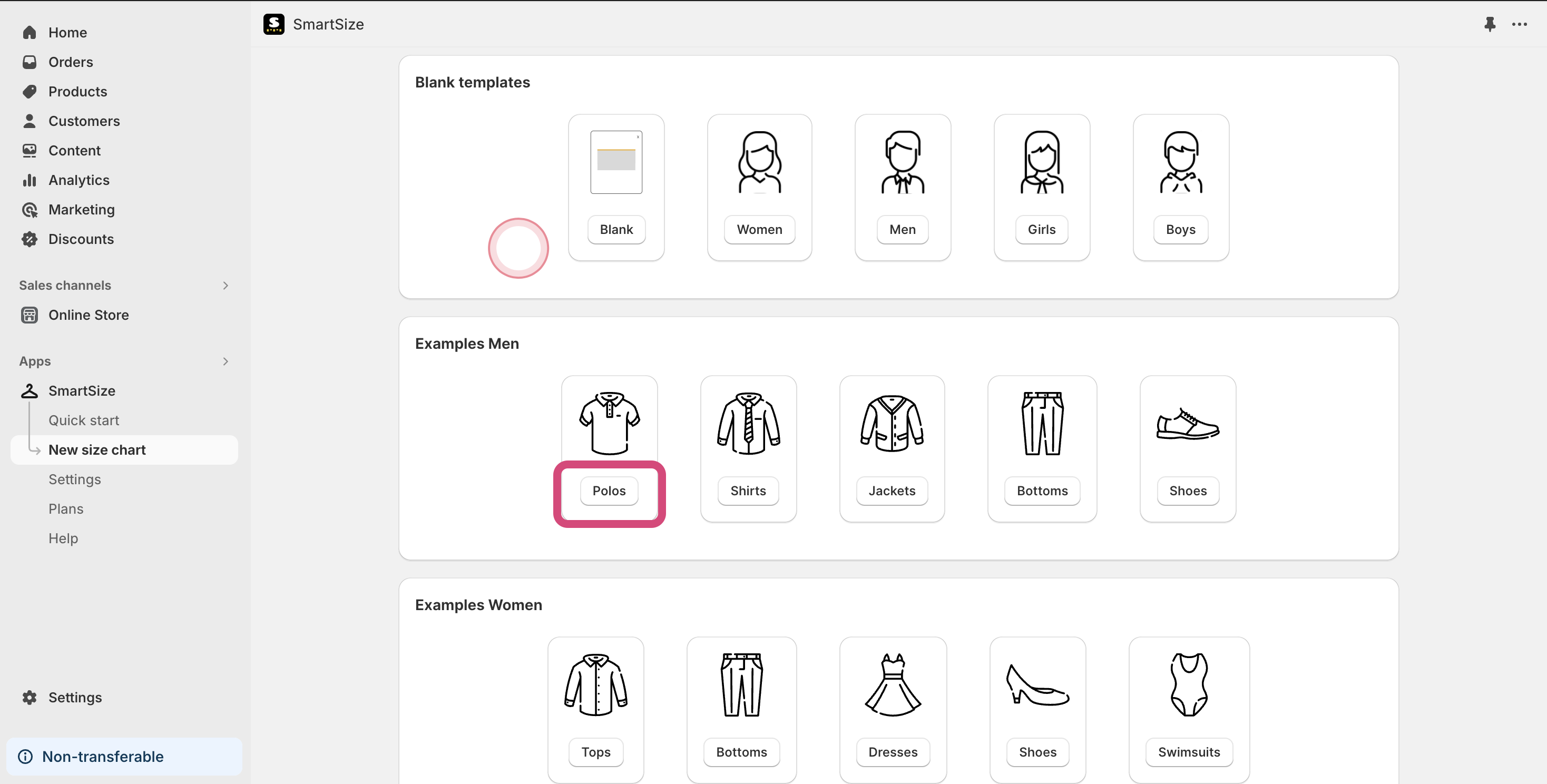Expand the Sales channels chevron
1547x784 pixels.
coord(226,285)
